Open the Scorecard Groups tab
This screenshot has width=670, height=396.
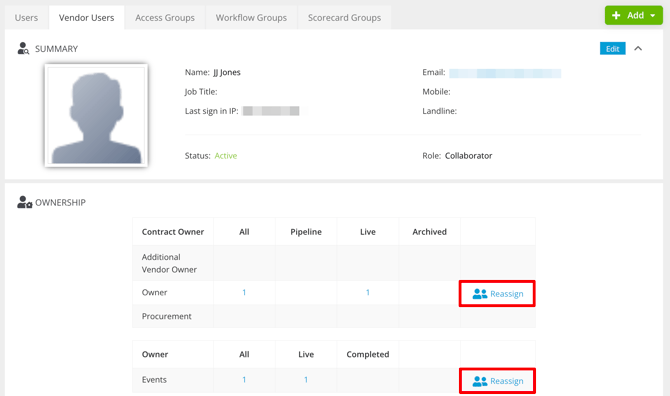click(x=344, y=18)
